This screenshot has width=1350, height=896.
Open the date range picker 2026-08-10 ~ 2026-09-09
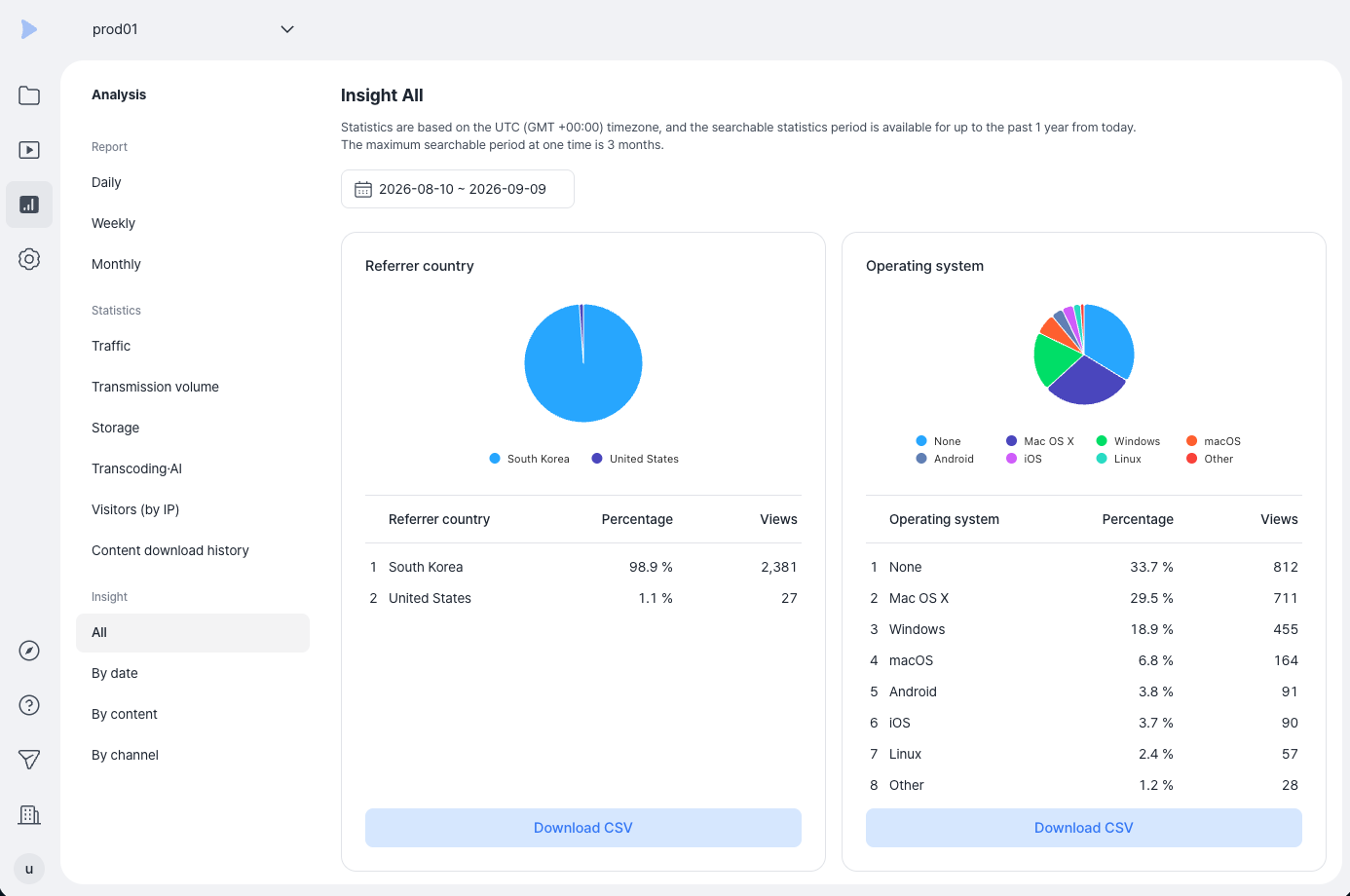click(x=458, y=189)
